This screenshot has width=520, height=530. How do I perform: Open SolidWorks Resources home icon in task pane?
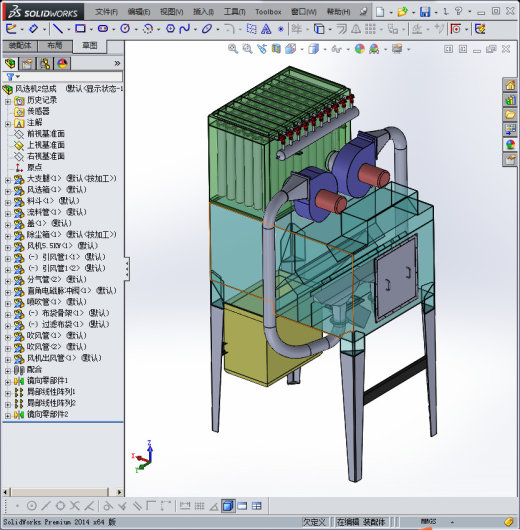510,85
